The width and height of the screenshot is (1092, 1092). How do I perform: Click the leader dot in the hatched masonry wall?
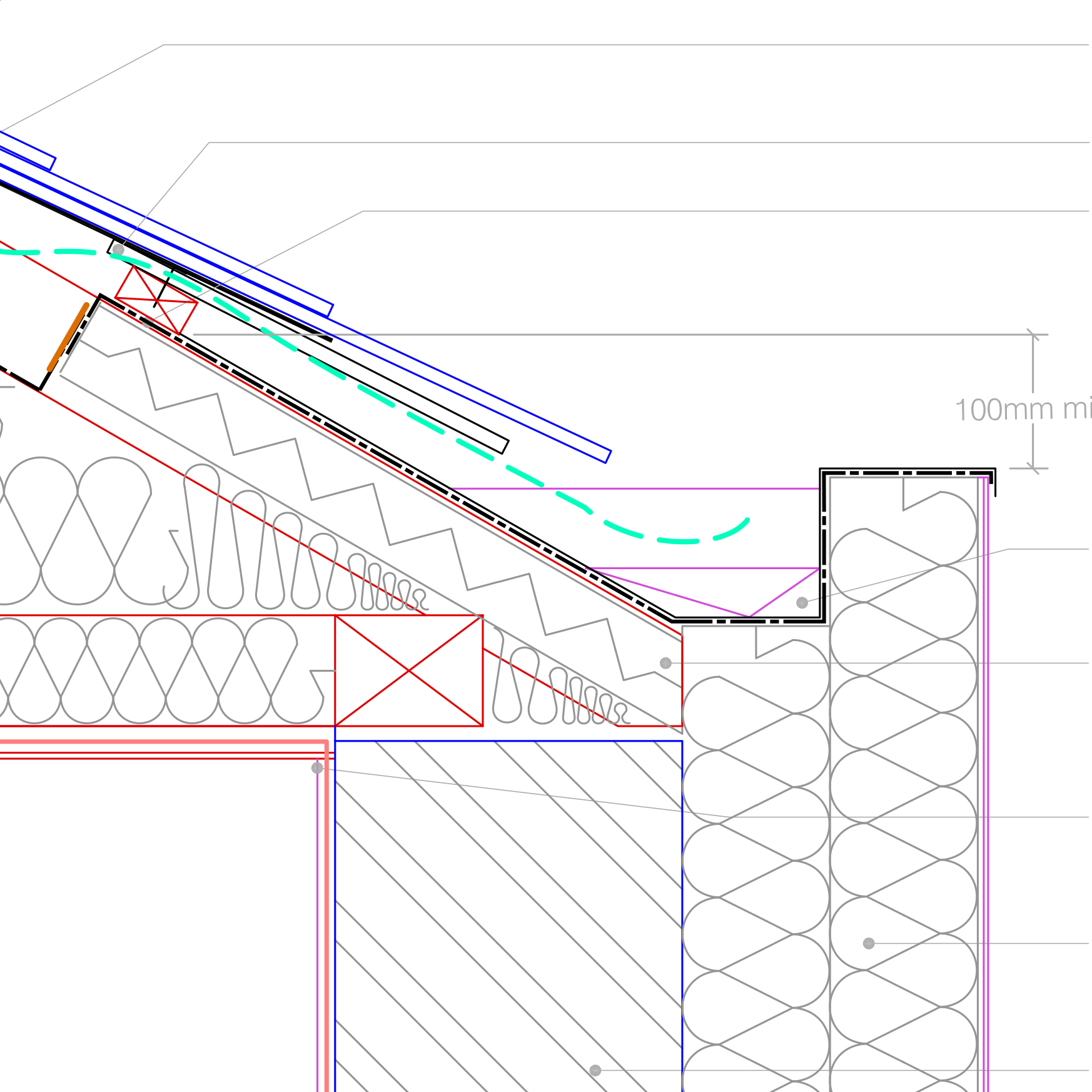coord(595,1071)
